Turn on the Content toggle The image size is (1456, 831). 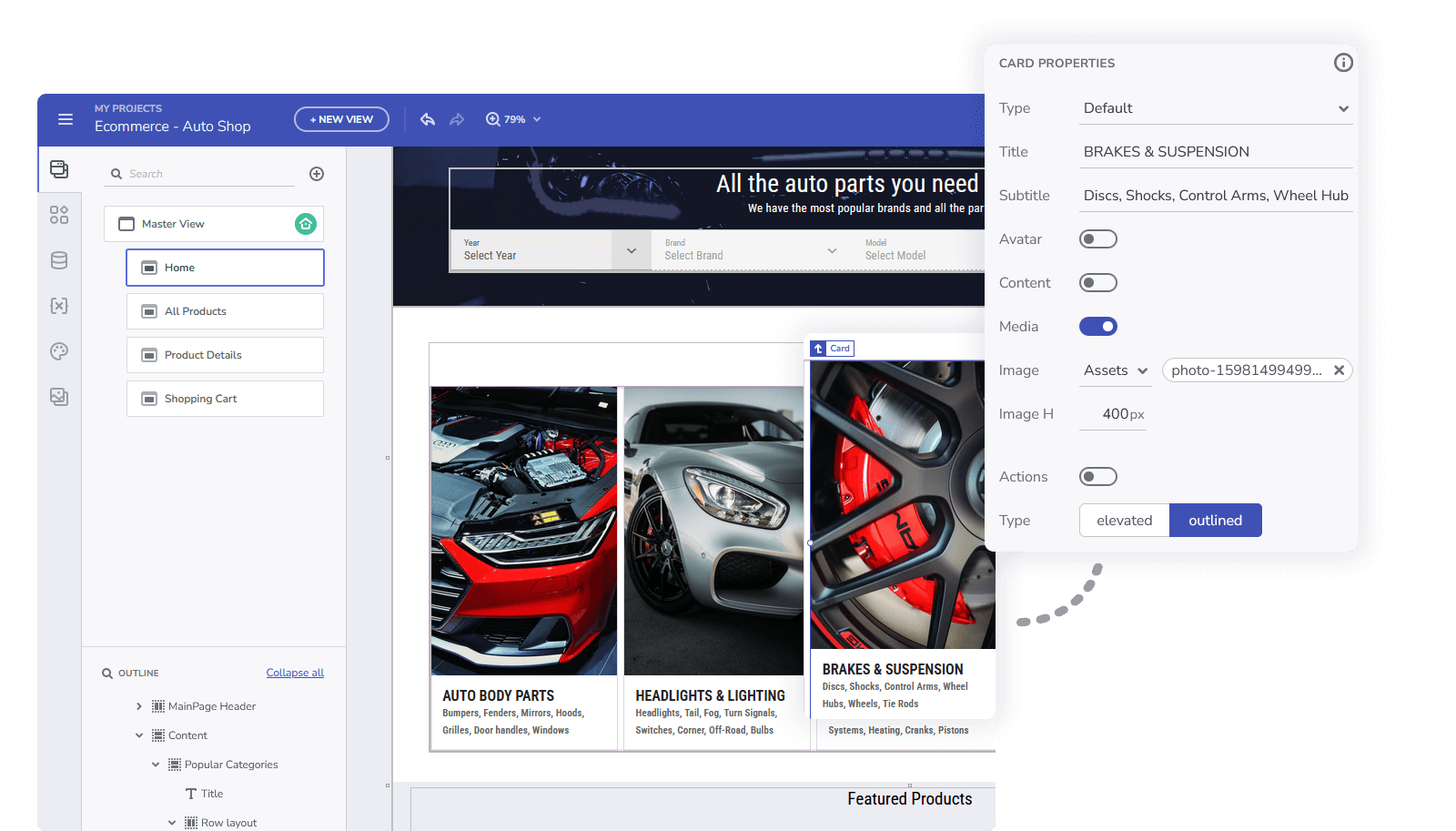pyautogui.click(x=1098, y=282)
